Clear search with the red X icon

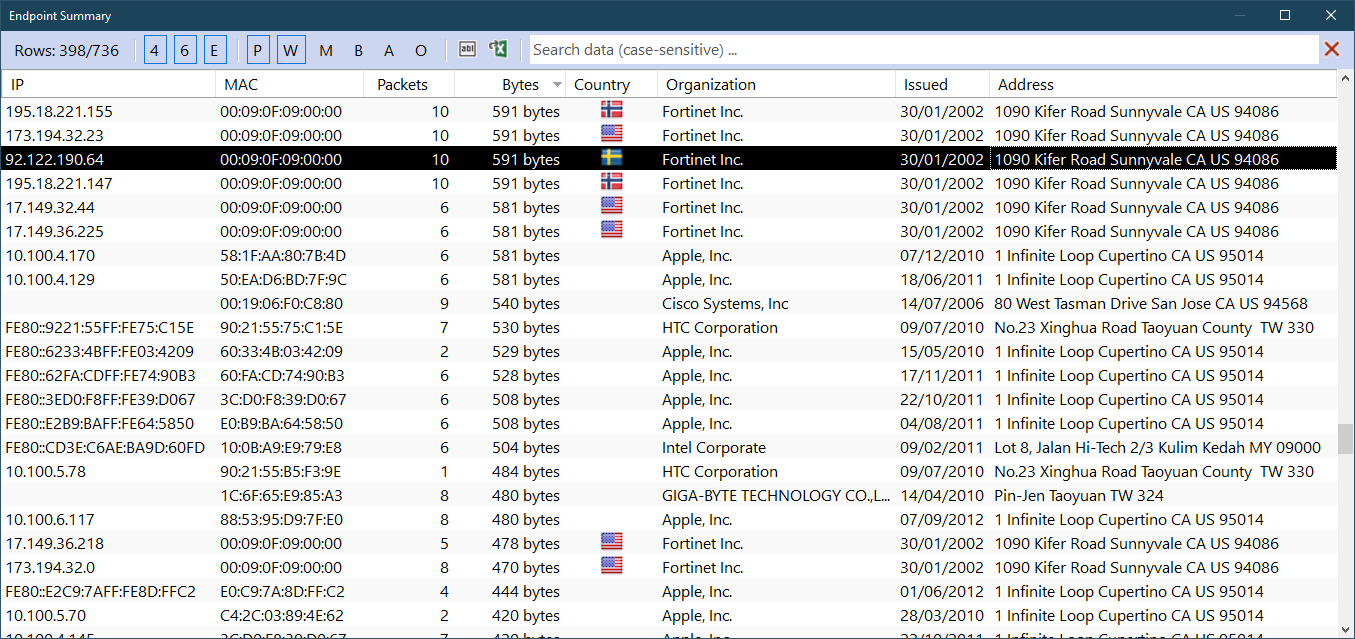(1332, 49)
